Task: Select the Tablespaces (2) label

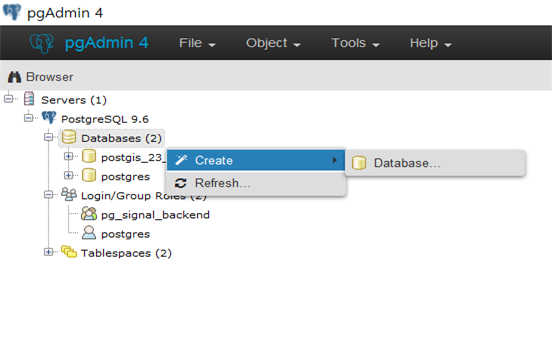Action: point(126,253)
